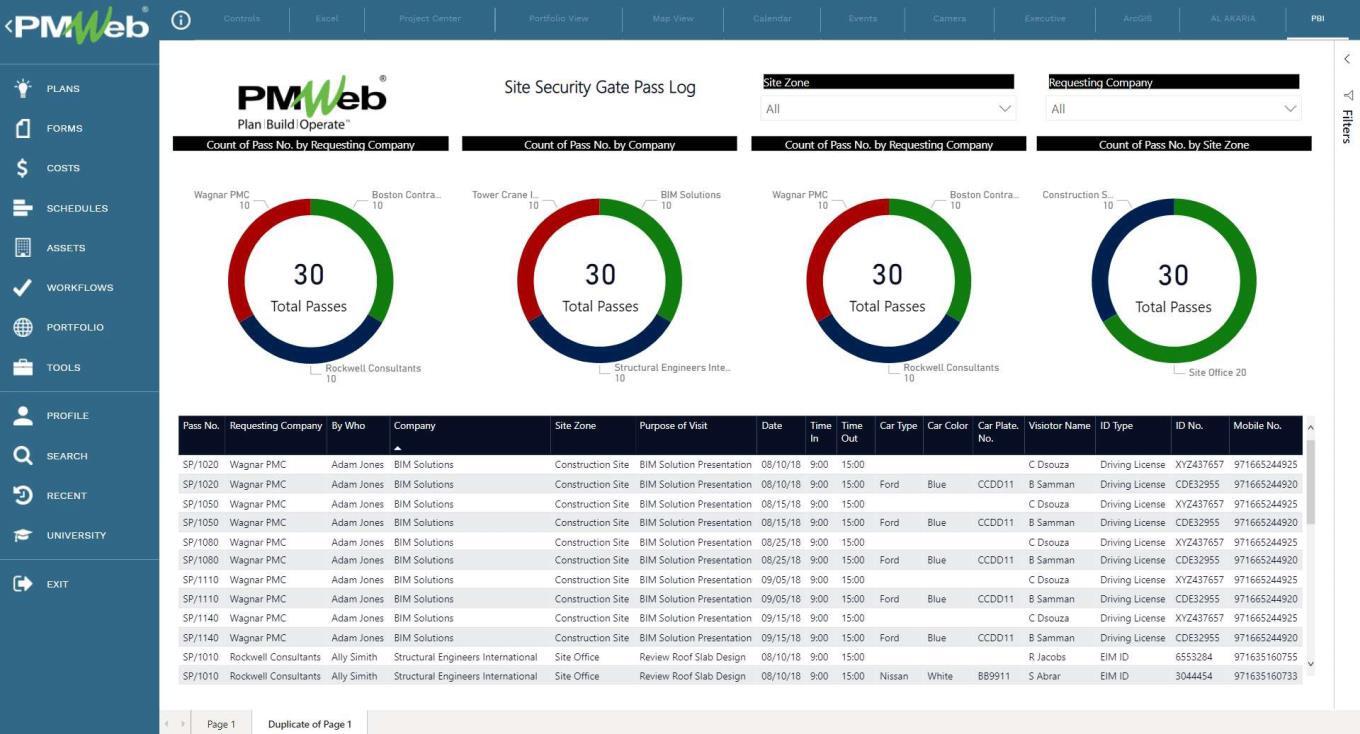
Task: Switch to the Page 1 report tab
Action: click(221, 724)
